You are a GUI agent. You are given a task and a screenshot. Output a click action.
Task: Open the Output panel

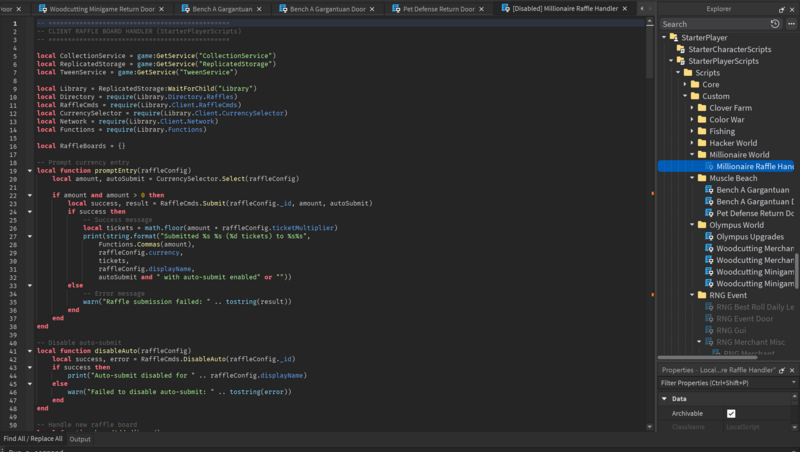[80, 439]
